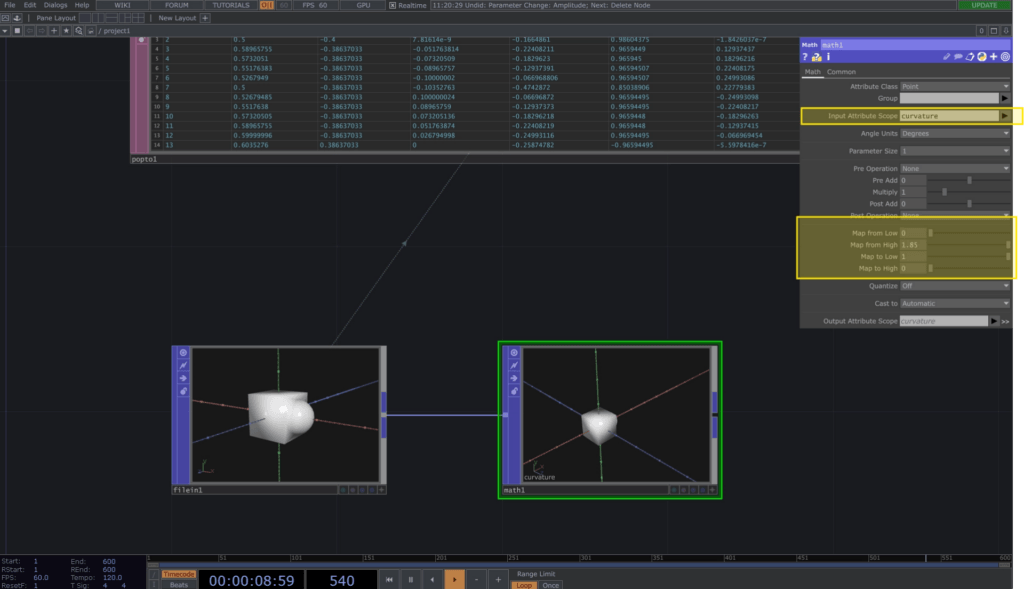Enable Loop range limit mode
The height and width of the screenshot is (589, 1024).
[524, 585]
